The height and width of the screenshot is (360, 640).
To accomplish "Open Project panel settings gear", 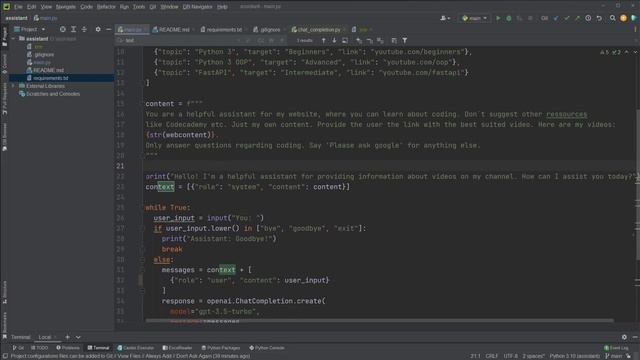I will (x=98, y=29).
